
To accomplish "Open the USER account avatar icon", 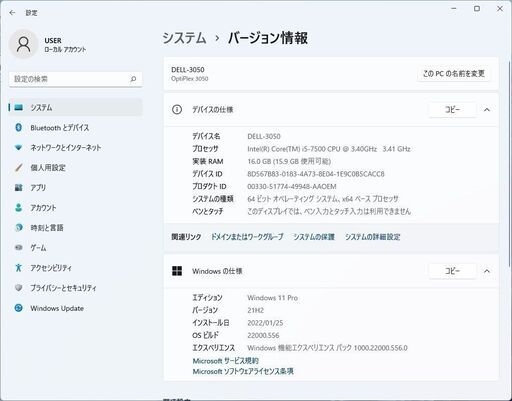I will click(23, 44).
